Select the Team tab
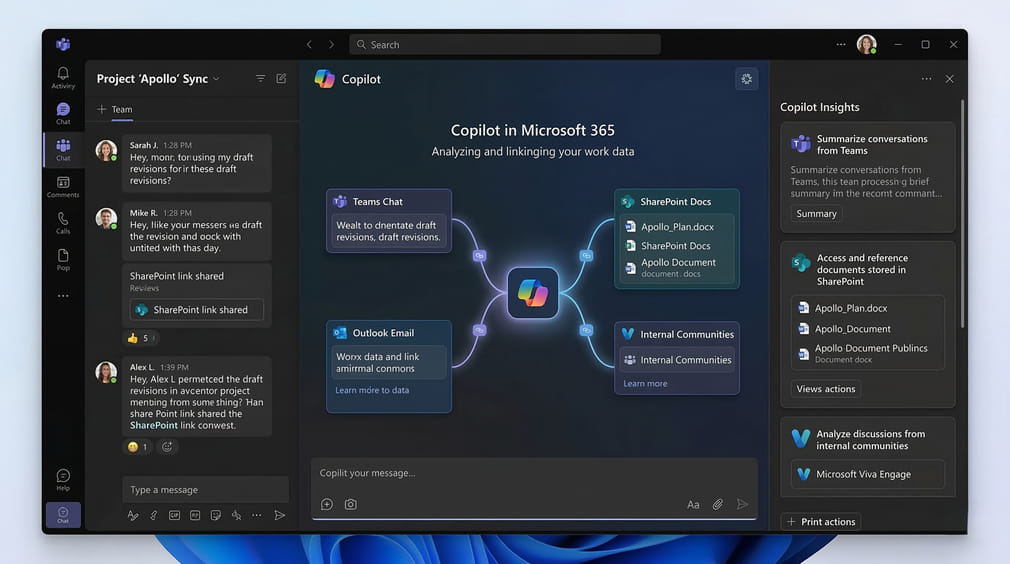 [122, 109]
